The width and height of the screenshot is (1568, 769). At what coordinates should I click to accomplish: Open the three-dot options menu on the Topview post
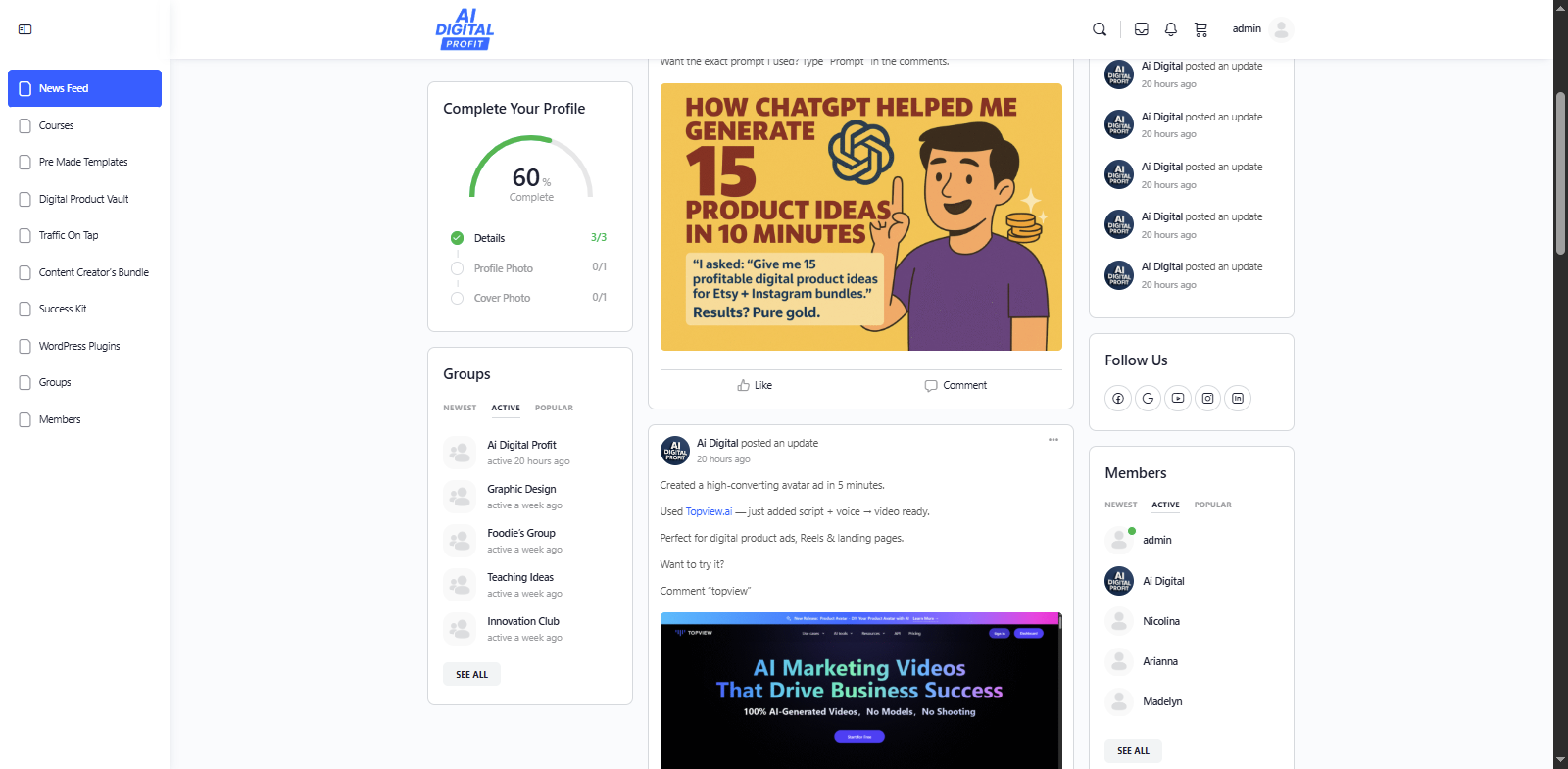pos(1053,440)
